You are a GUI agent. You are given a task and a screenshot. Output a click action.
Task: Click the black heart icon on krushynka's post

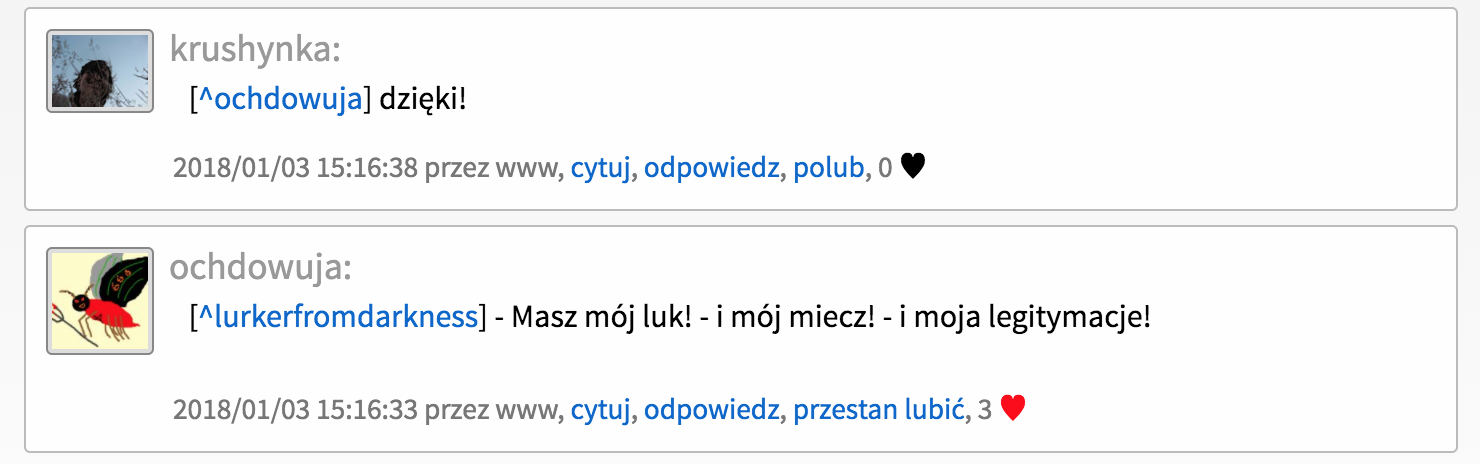[x=913, y=166]
